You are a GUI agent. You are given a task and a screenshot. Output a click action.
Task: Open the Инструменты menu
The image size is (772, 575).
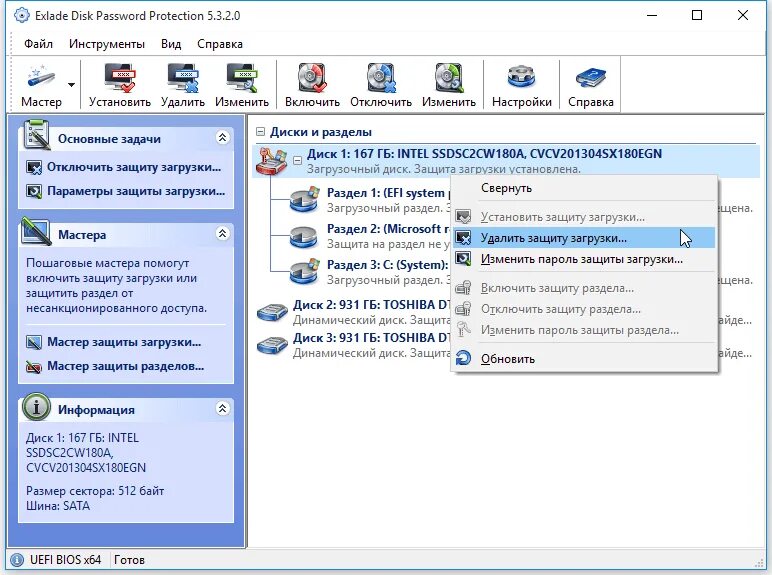[x=107, y=44]
